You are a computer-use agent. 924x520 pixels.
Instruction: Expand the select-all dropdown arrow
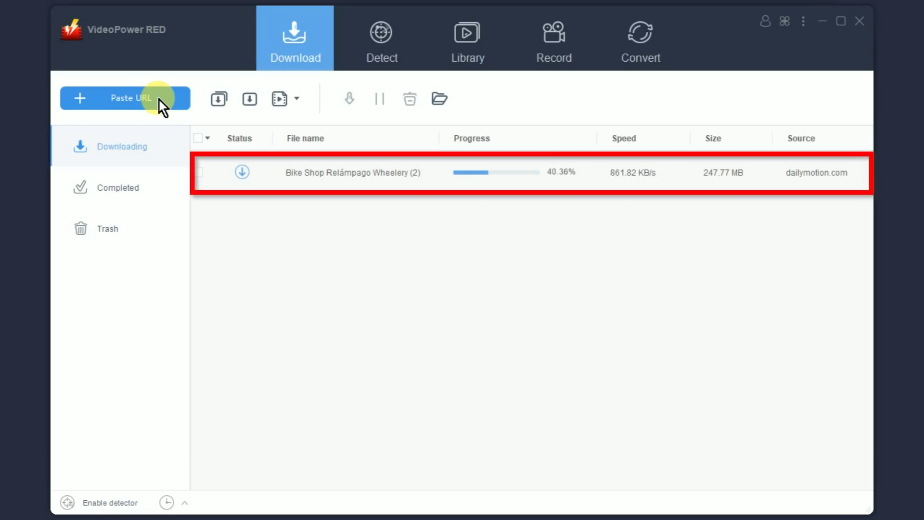pos(207,138)
